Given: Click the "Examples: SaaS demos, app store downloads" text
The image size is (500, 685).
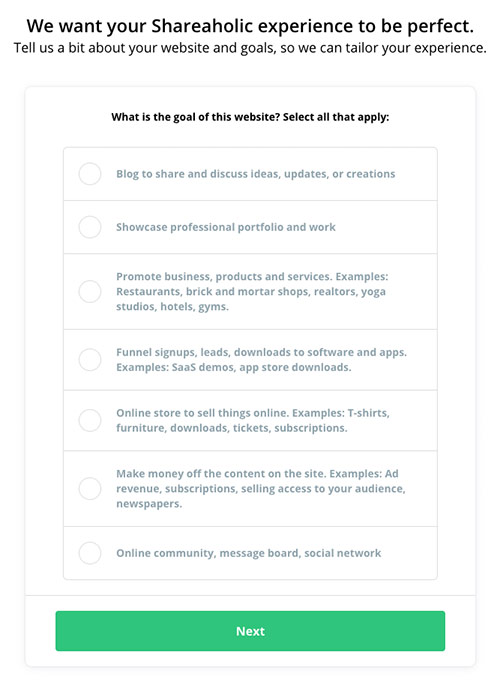Looking at the screenshot, I should pyautogui.click(x=234, y=367).
